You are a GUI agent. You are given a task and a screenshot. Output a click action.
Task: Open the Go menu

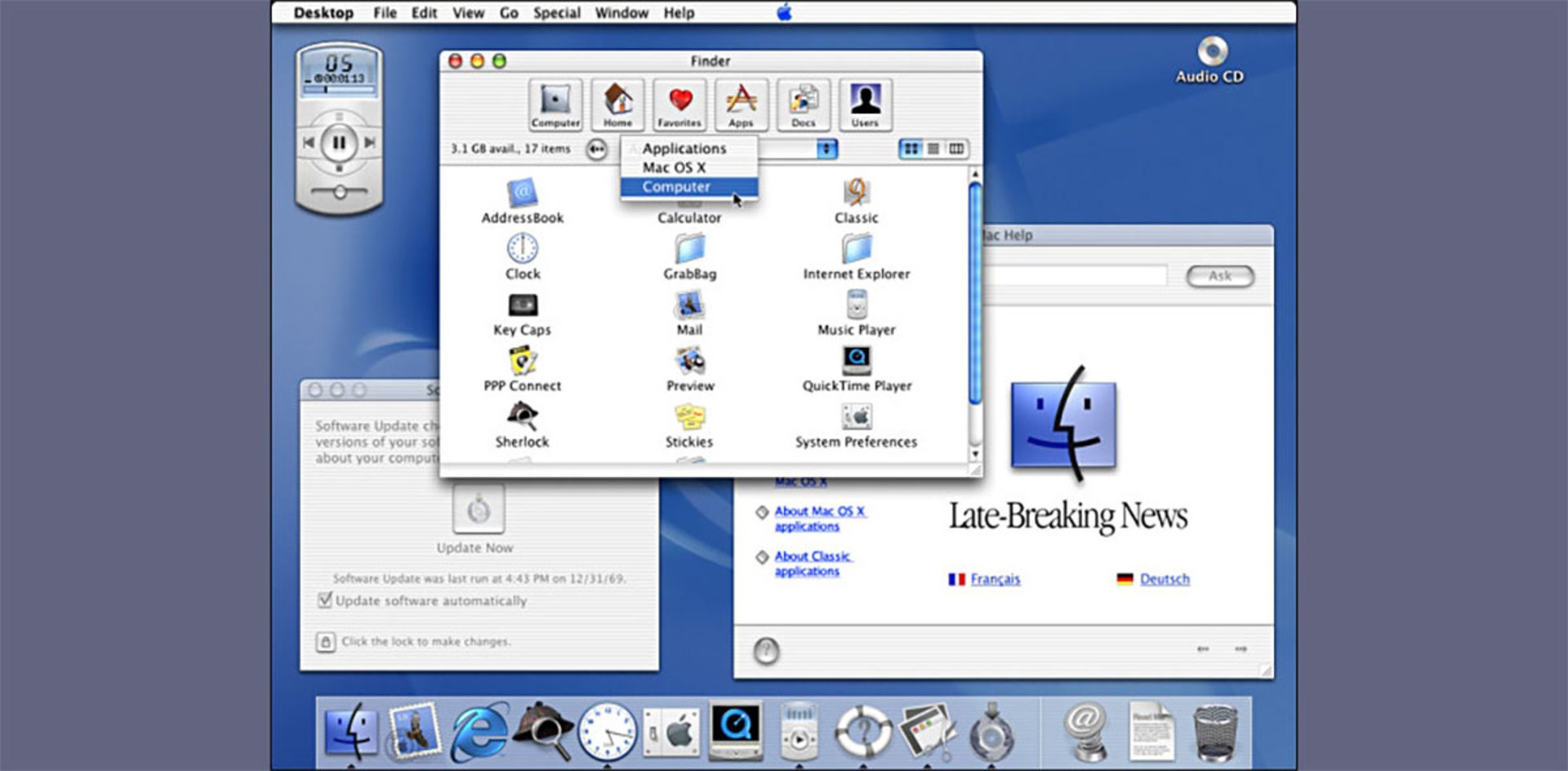click(509, 12)
